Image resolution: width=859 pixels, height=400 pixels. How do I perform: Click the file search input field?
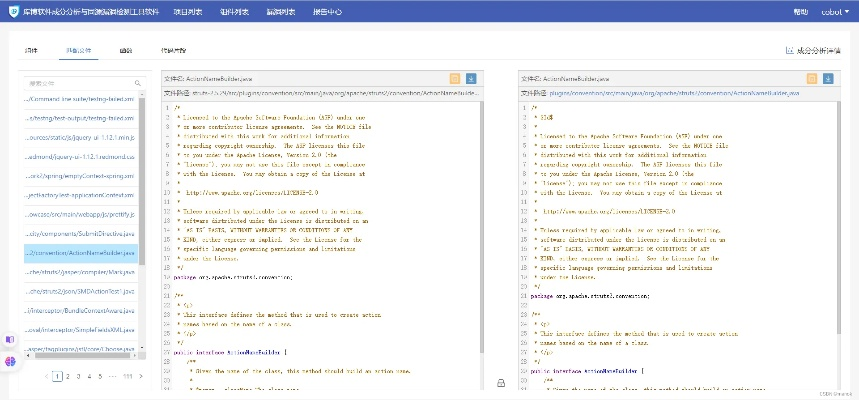tap(80, 84)
